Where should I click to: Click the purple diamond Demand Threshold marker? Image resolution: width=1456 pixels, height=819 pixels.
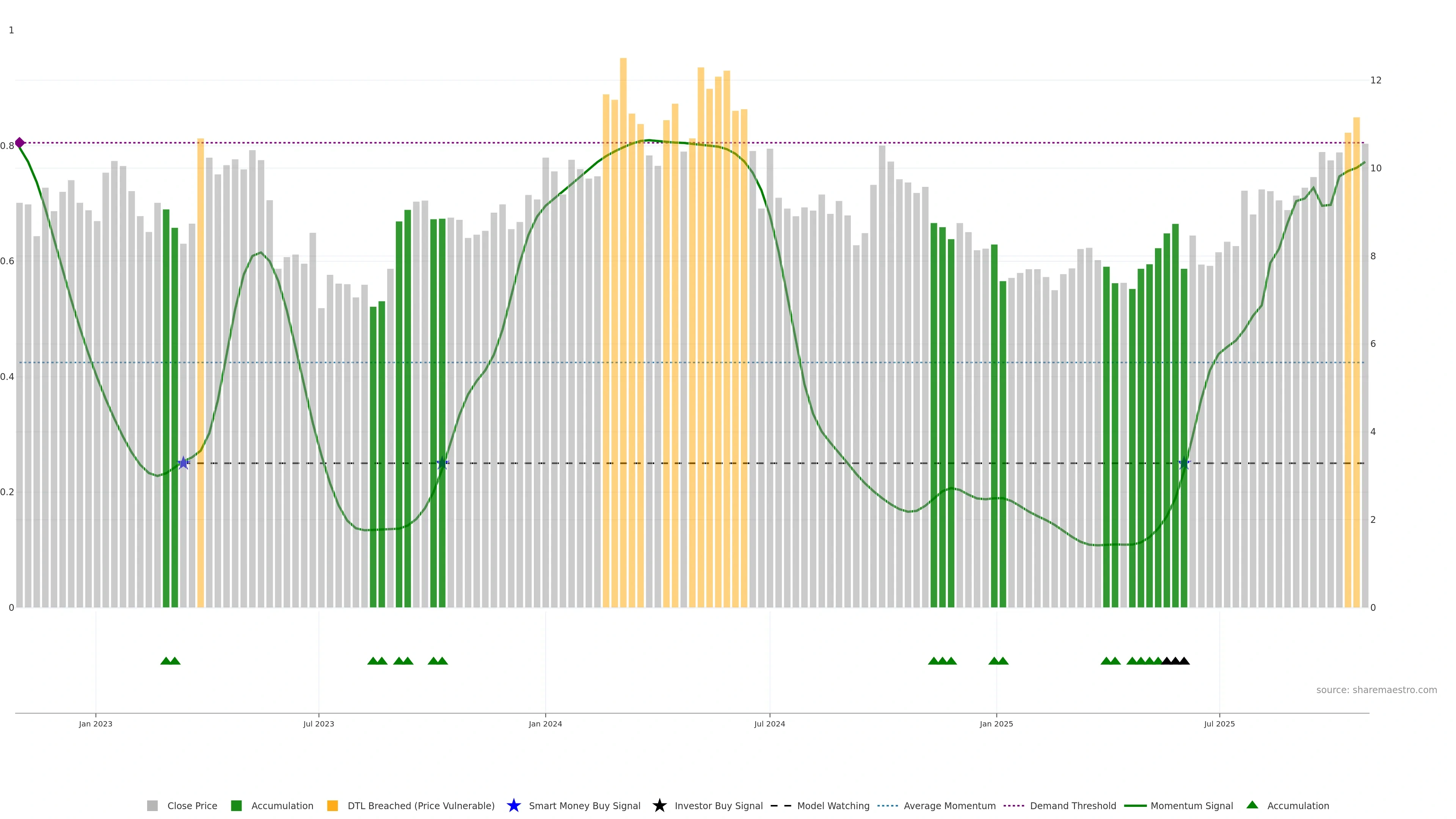click(x=20, y=143)
